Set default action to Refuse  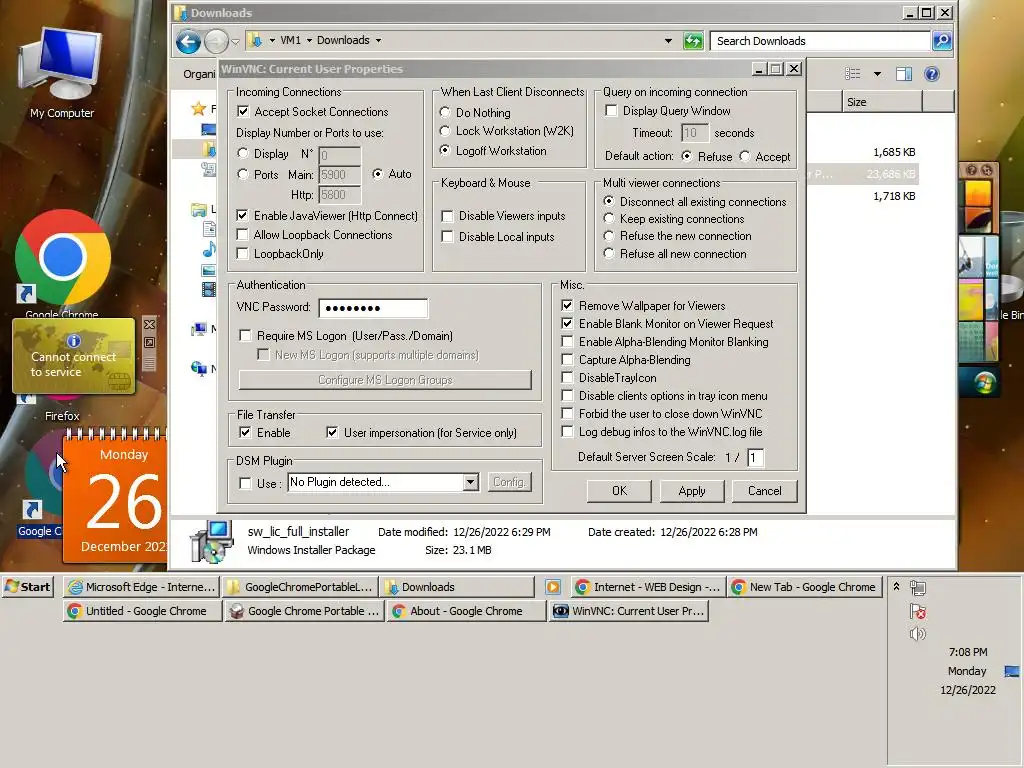(686, 156)
